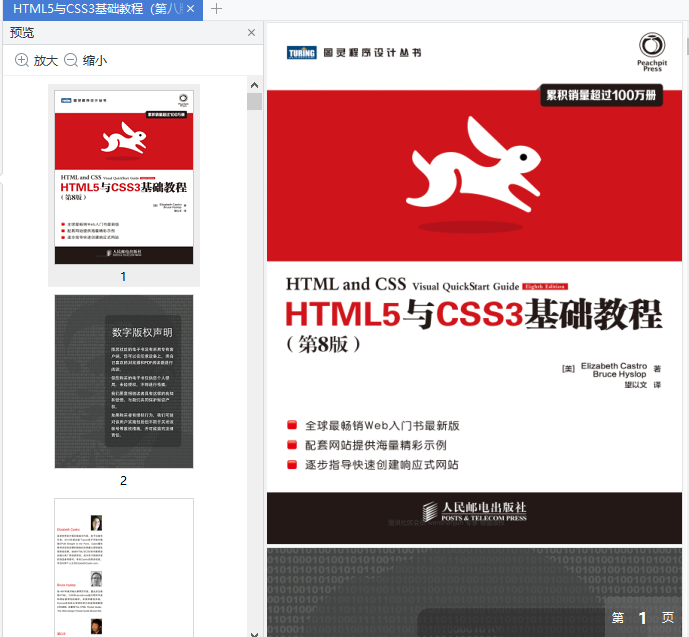Open a new tab with the plus icon
This screenshot has height=637, width=689.
click(216, 9)
